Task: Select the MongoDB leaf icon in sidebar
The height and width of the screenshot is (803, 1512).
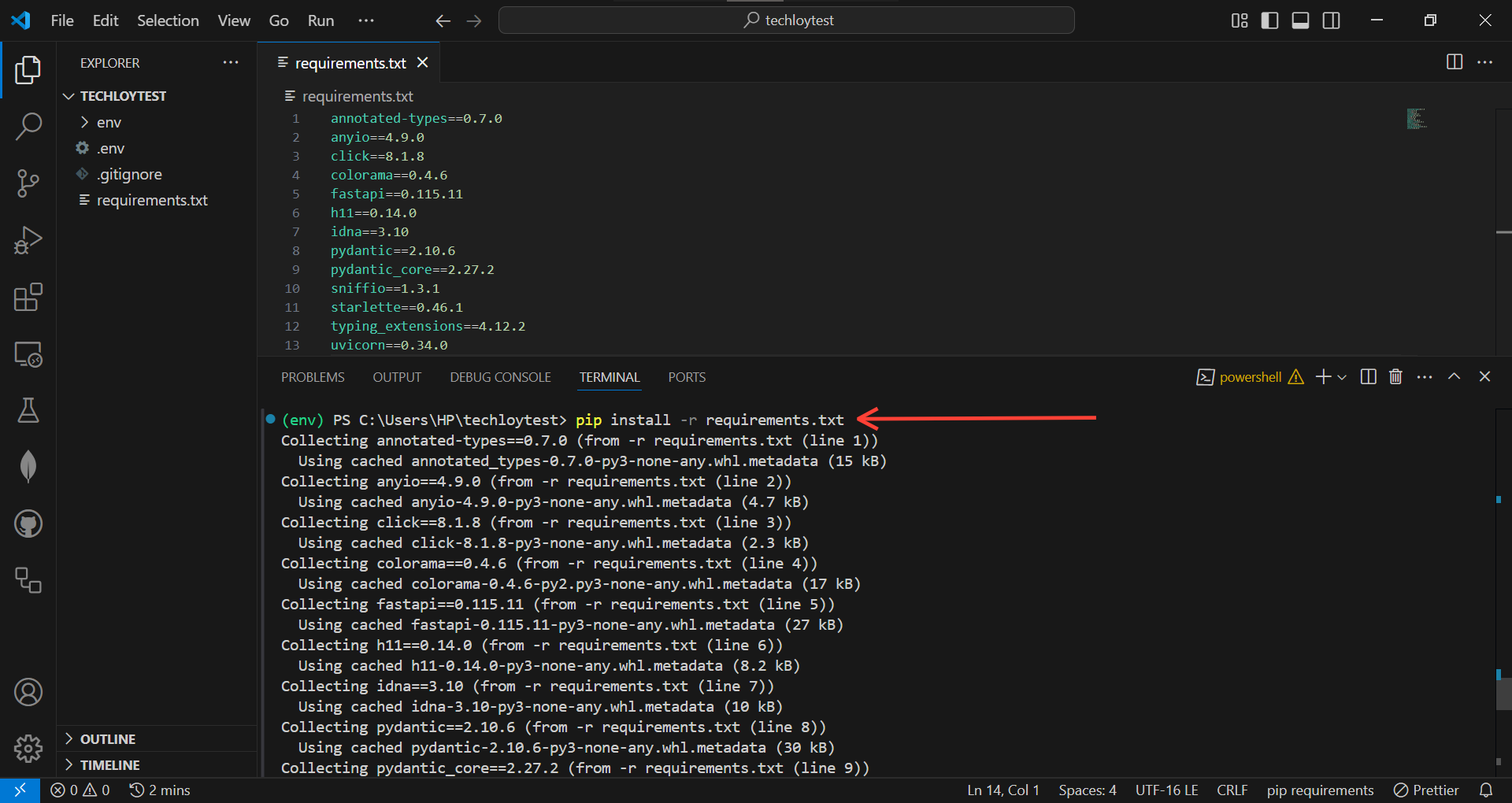Action: click(x=28, y=466)
